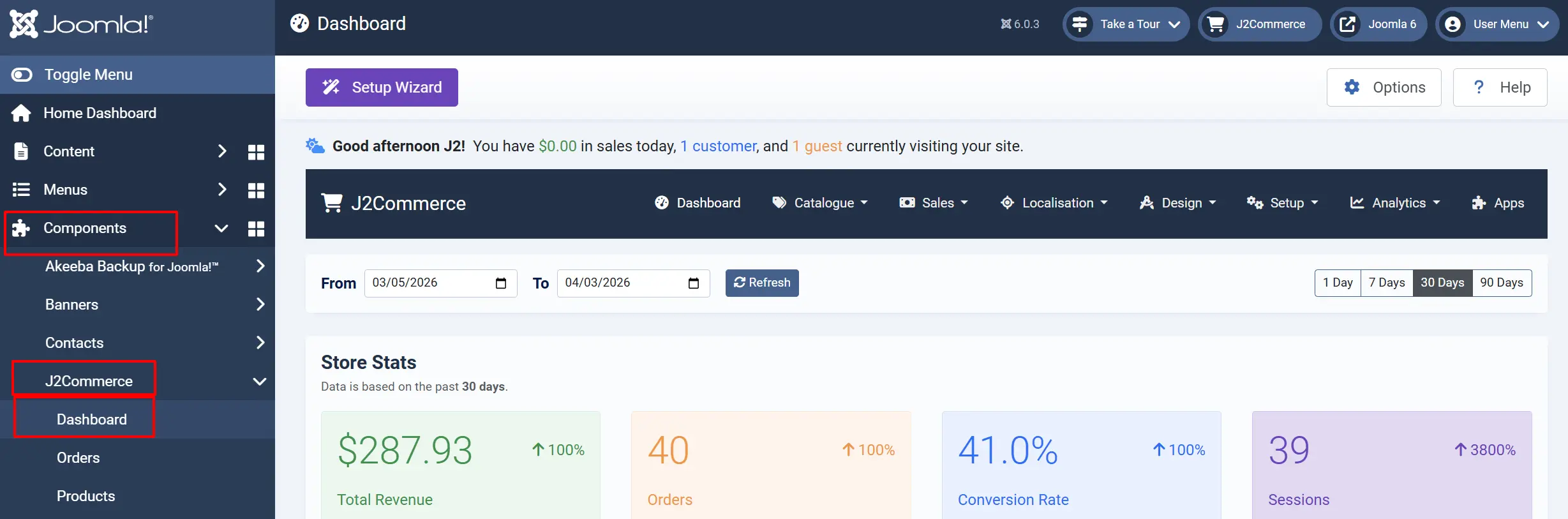Screen dimensions: 1568x519
Task: Open the Content dashboard grid icon
Action: pos(256,152)
